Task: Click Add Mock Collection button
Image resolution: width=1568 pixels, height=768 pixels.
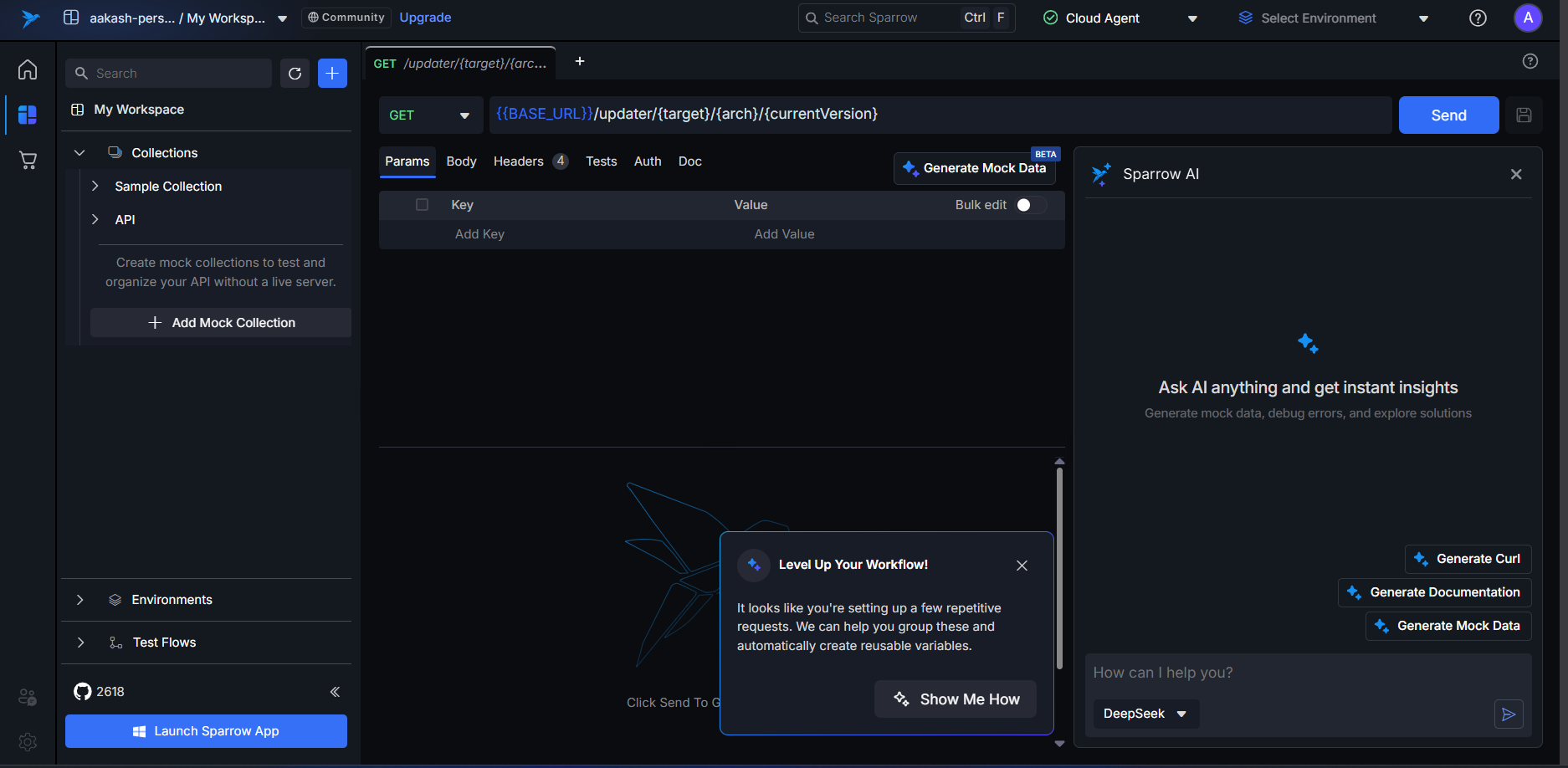Action: pyautogui.click(x=221, y=323)
